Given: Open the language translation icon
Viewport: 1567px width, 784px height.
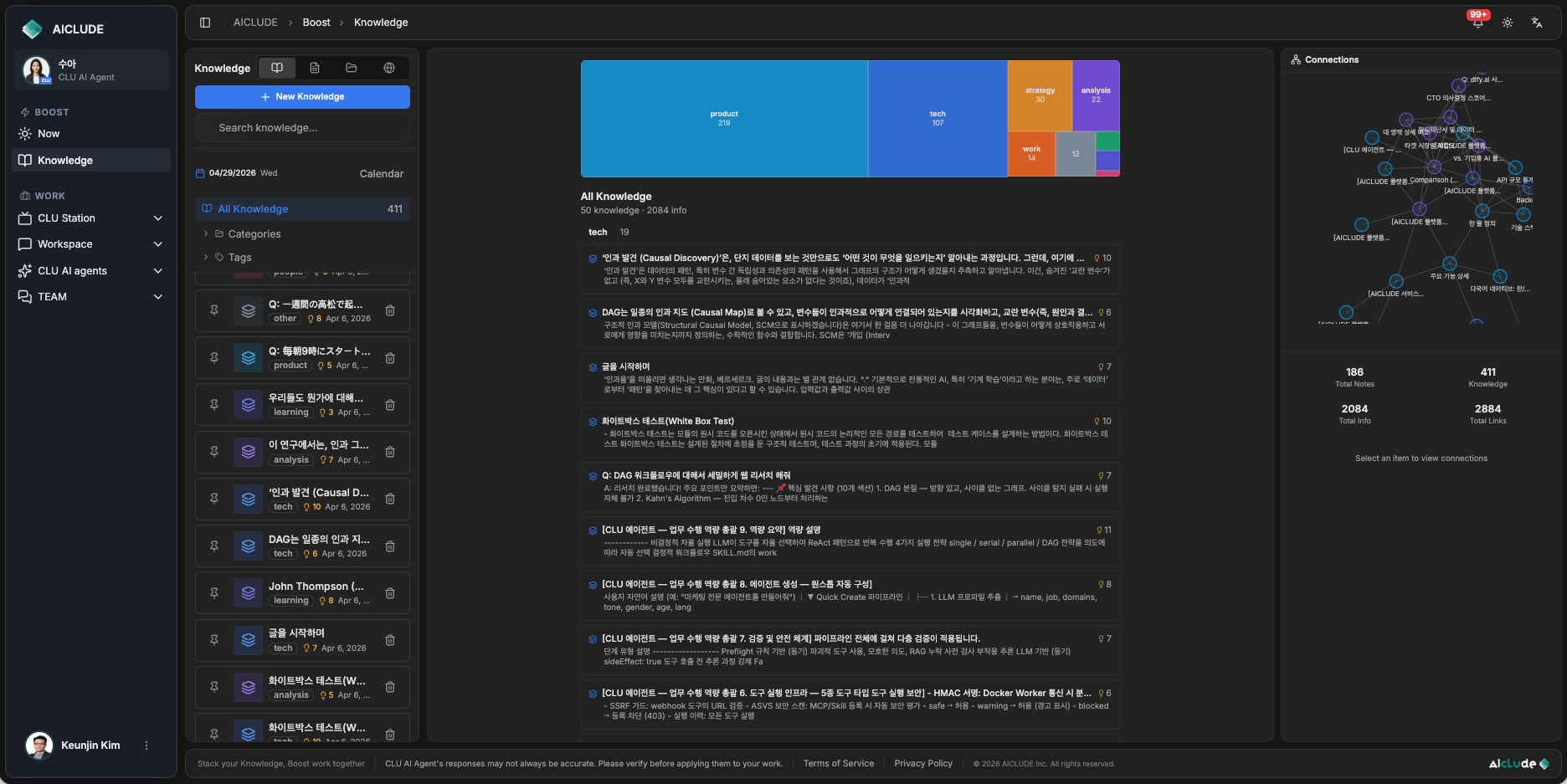Looking at the screenshot, I should [x=1537, y=23].
